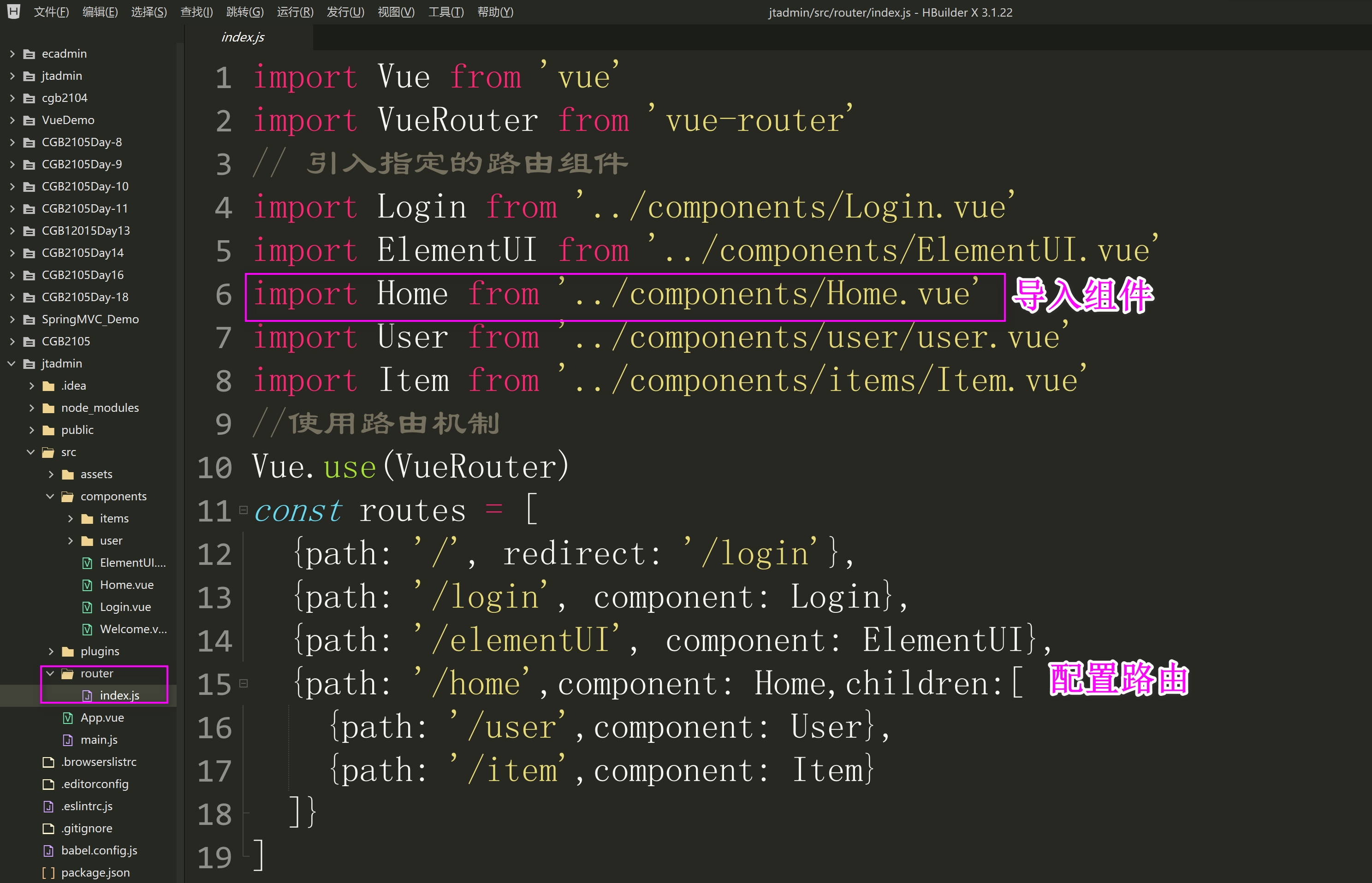Click the node_modules folder icon

(x=49, y=408)
